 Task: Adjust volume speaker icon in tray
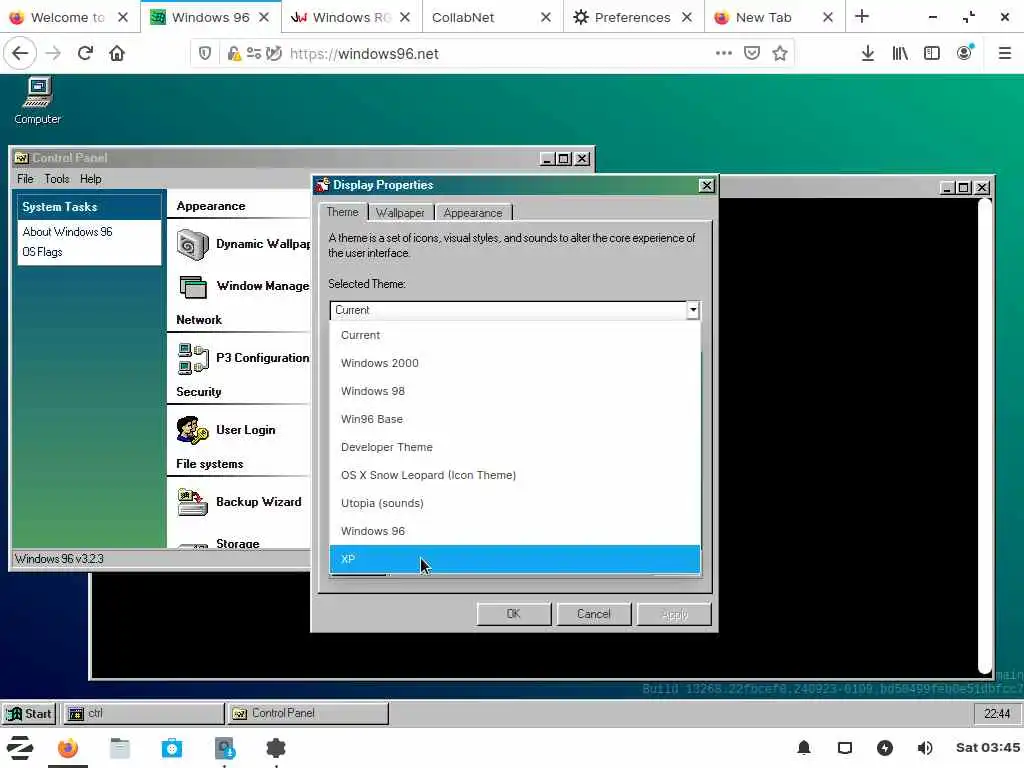tap(925, 748)
